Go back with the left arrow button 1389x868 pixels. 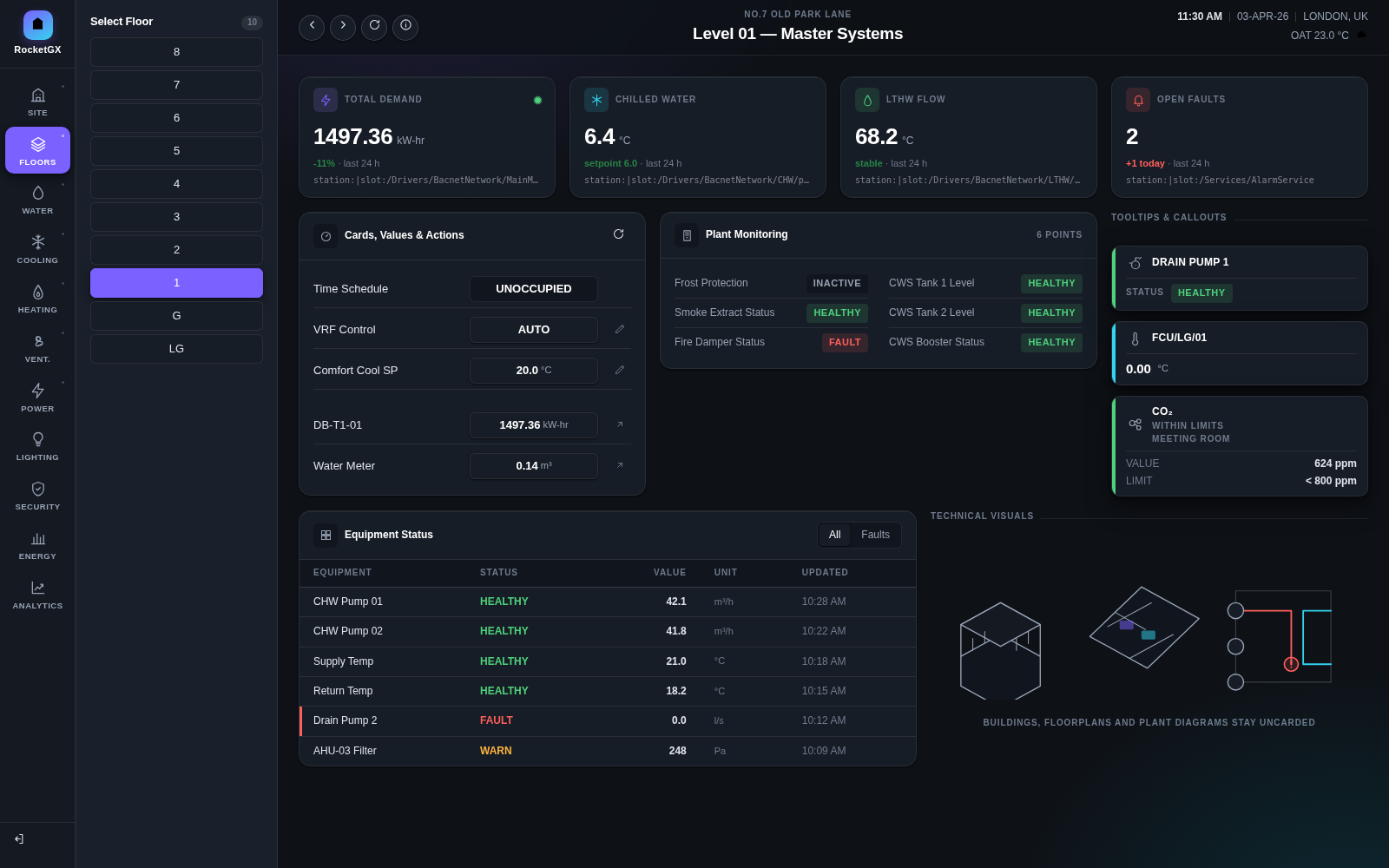coord(312,27)
